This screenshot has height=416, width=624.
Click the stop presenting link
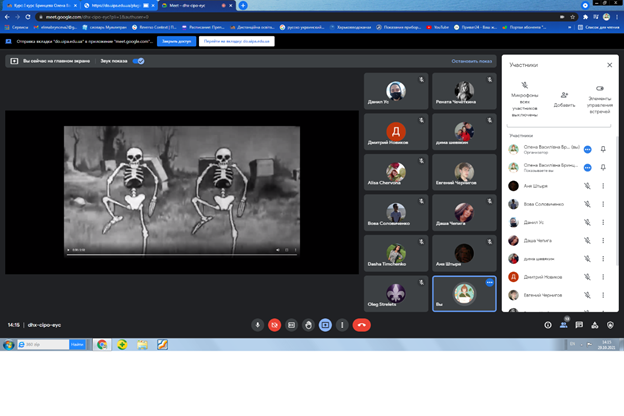pyautogui.click(x=472, y=61)
